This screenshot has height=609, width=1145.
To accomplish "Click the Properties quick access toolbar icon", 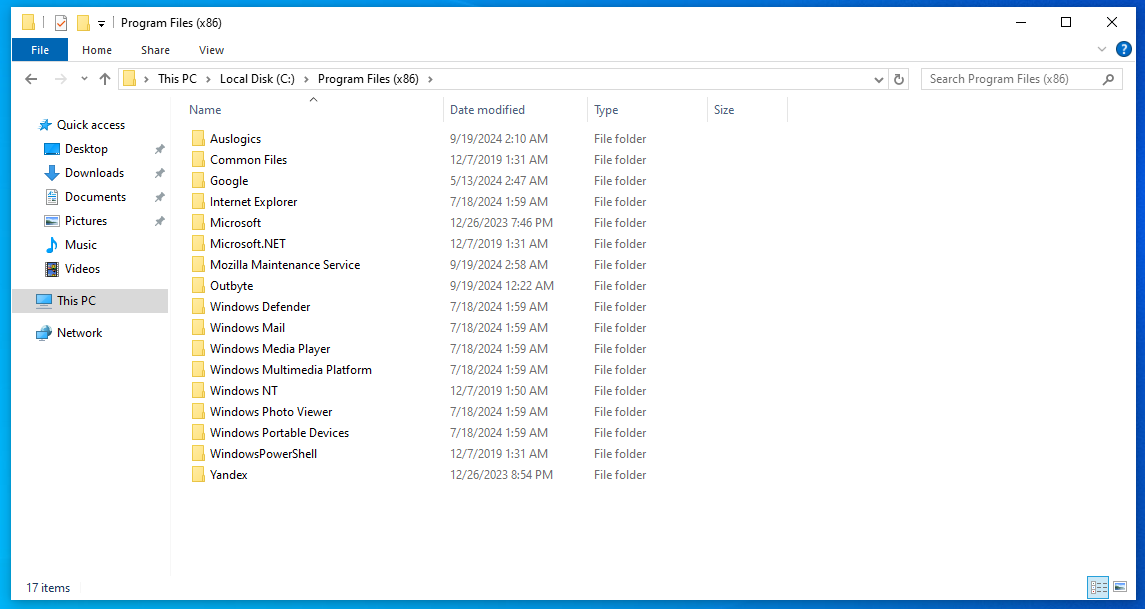I will coord(61,23).
